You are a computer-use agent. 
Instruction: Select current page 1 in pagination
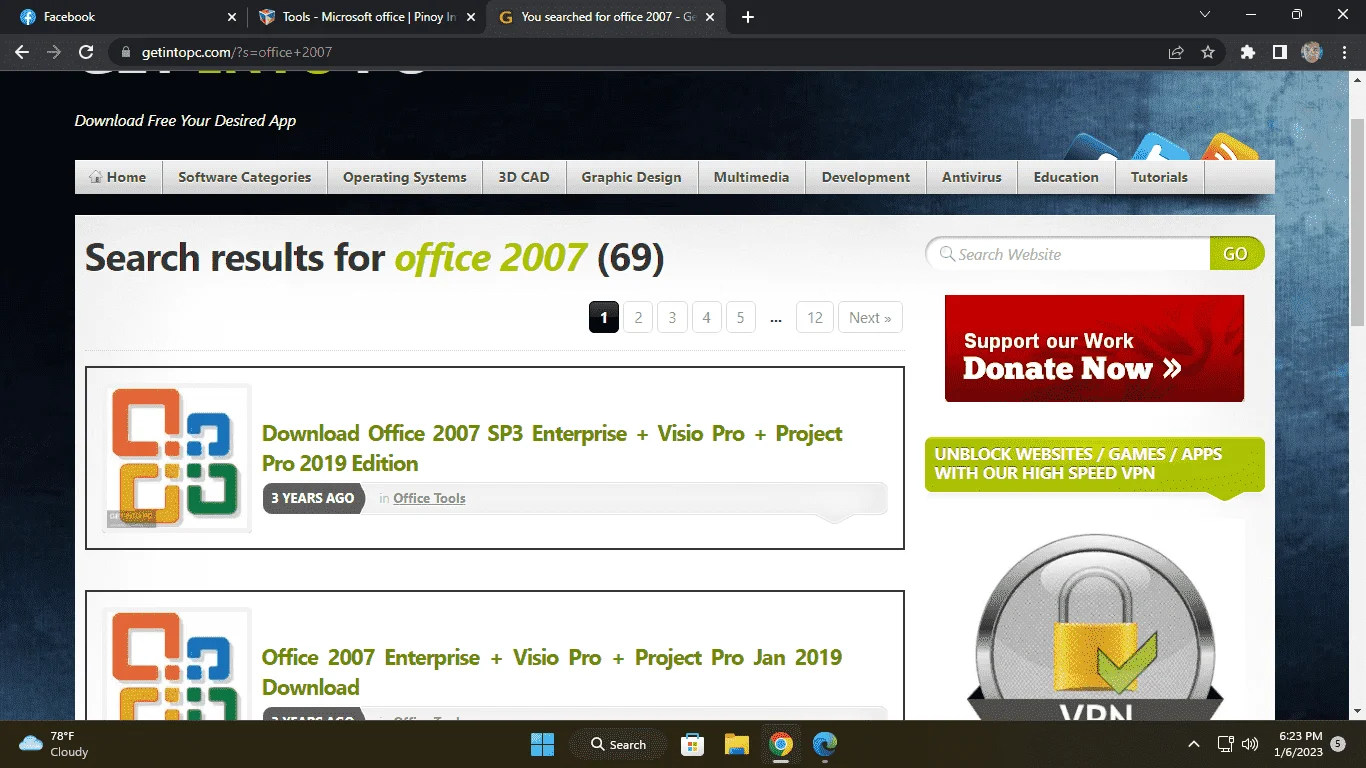click(x=604, y=317)
